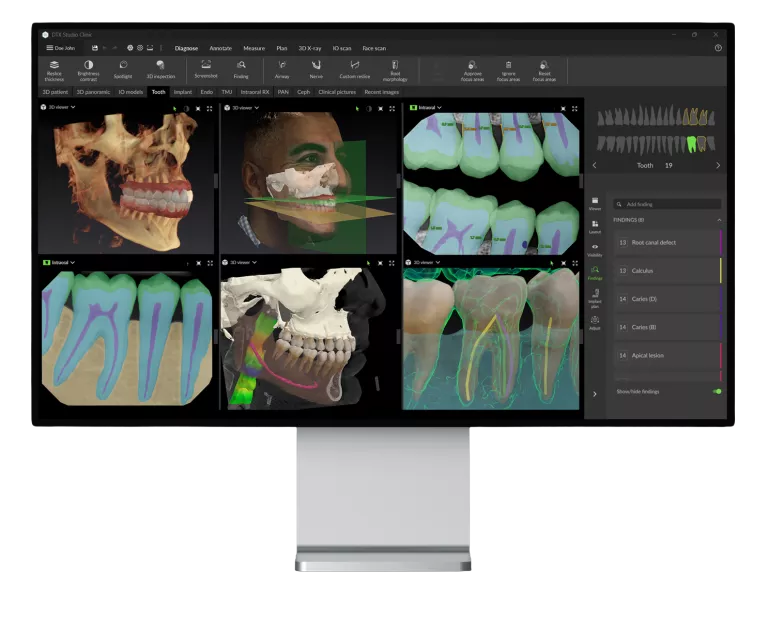This screenshot has height=632, width=768.
Task: Toggle the Show/hide findings switch
Action: coord(717,391)
